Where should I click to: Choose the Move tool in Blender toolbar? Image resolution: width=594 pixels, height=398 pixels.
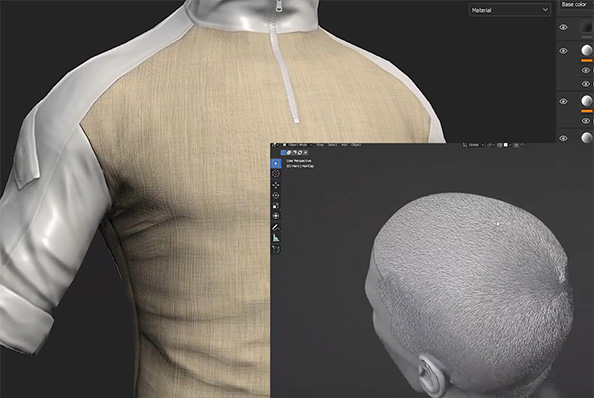(x=276, y=185)
